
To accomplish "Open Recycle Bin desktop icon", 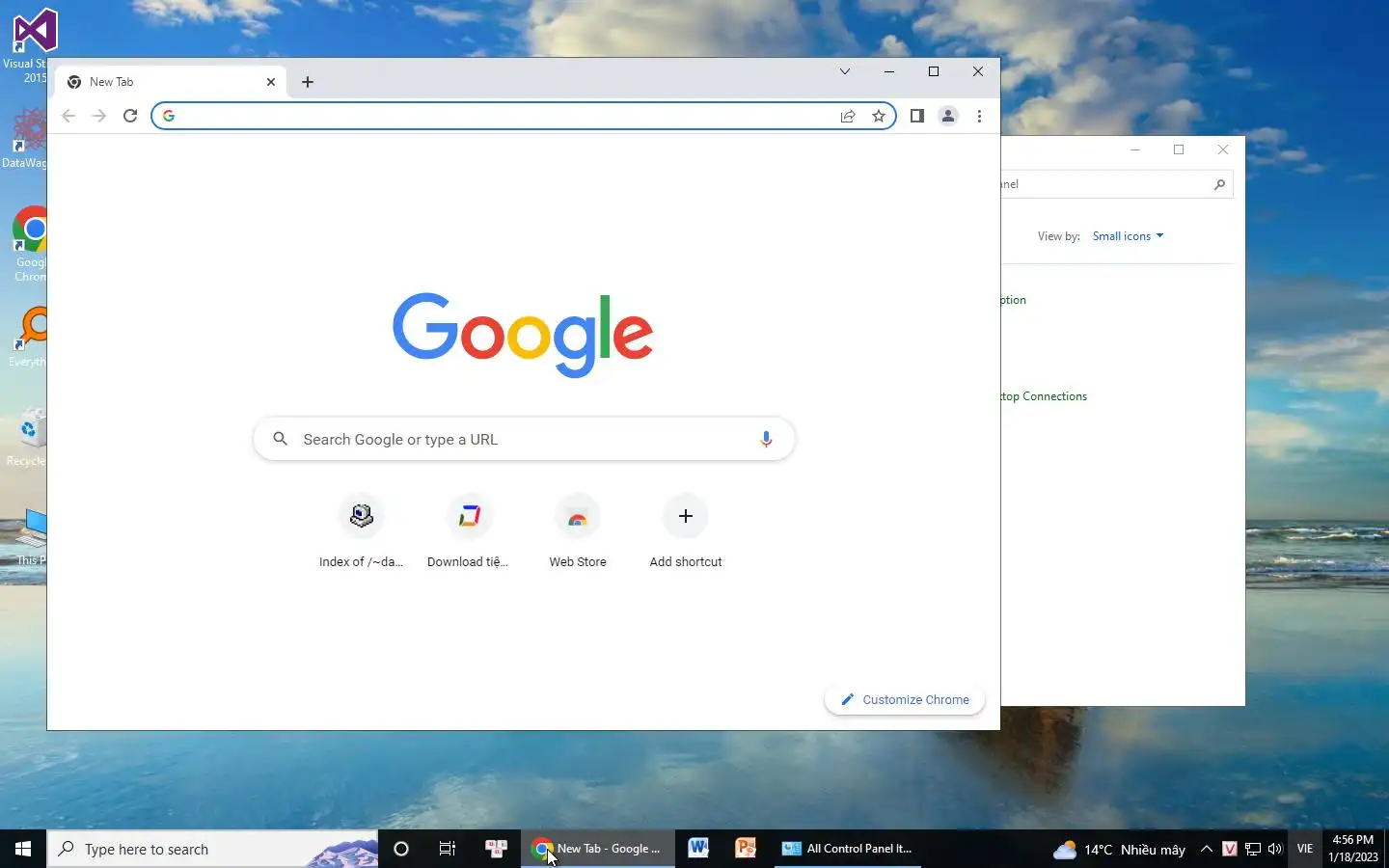I will pyautogui.click(x=27, y=437).
